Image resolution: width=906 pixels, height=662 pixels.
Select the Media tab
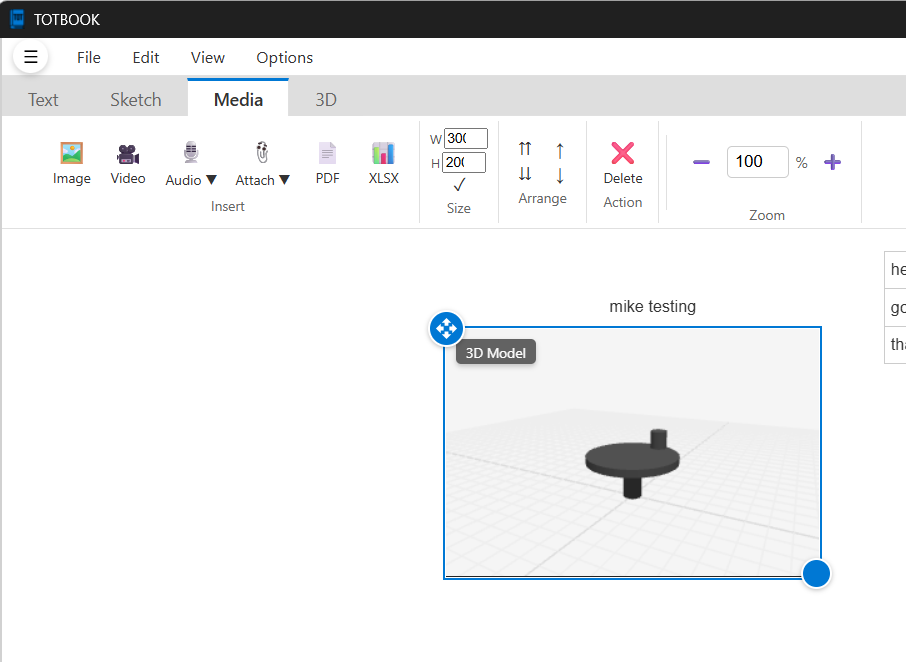tap(238, 98)
